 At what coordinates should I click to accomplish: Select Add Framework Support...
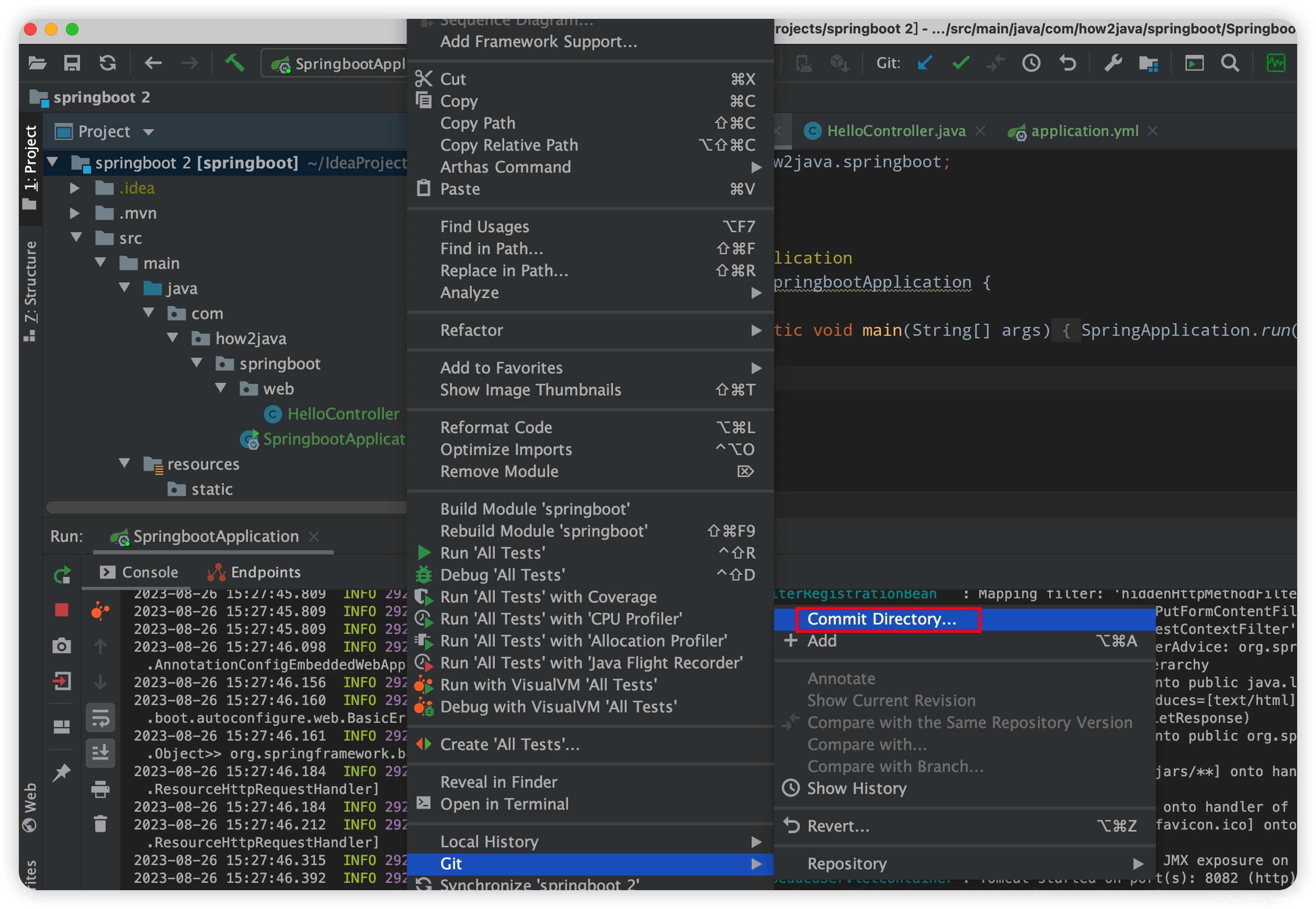(x=591, y=41)
